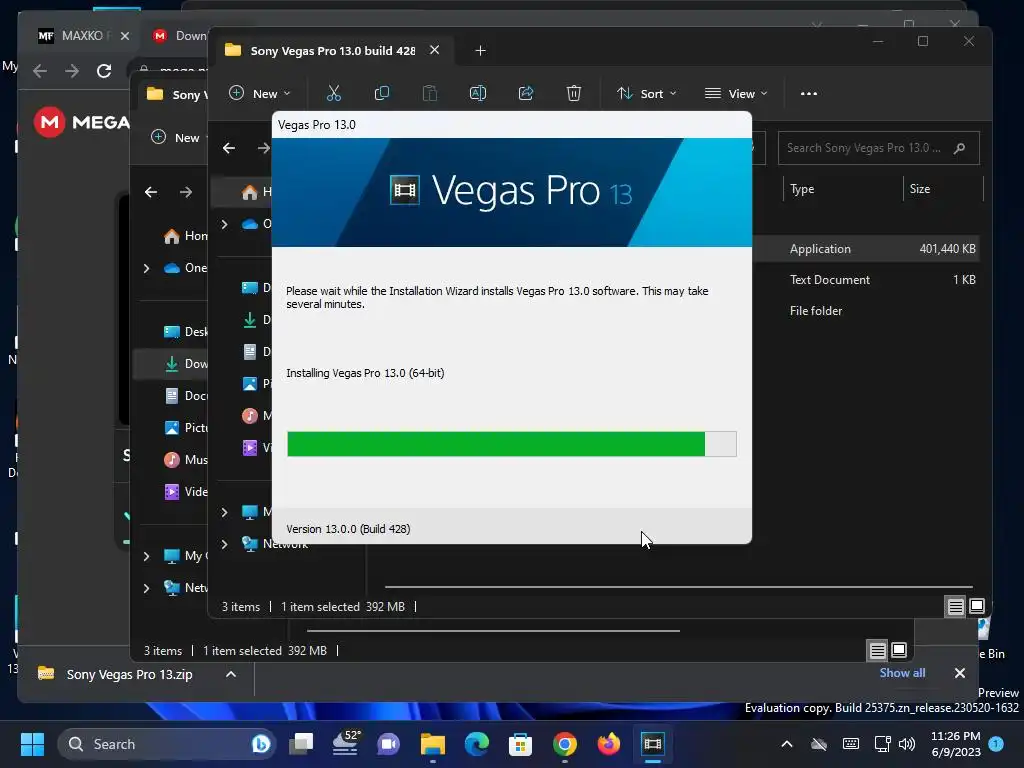1024x768 pixels.
Task: Select Music in back Explorer sidebar
Action: coord(185,460)
